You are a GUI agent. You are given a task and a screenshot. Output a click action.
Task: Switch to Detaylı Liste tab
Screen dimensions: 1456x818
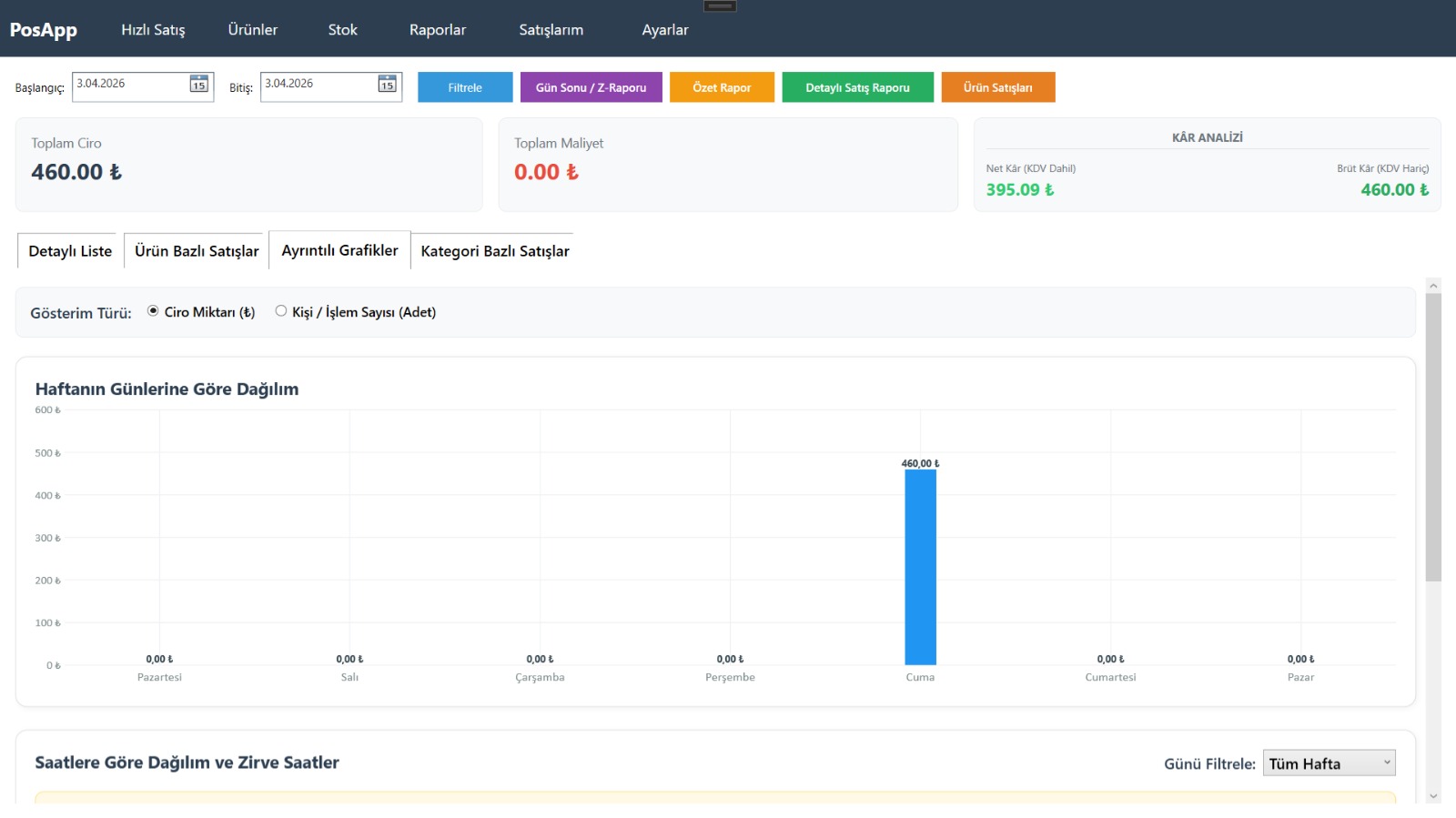click(70, 251)
